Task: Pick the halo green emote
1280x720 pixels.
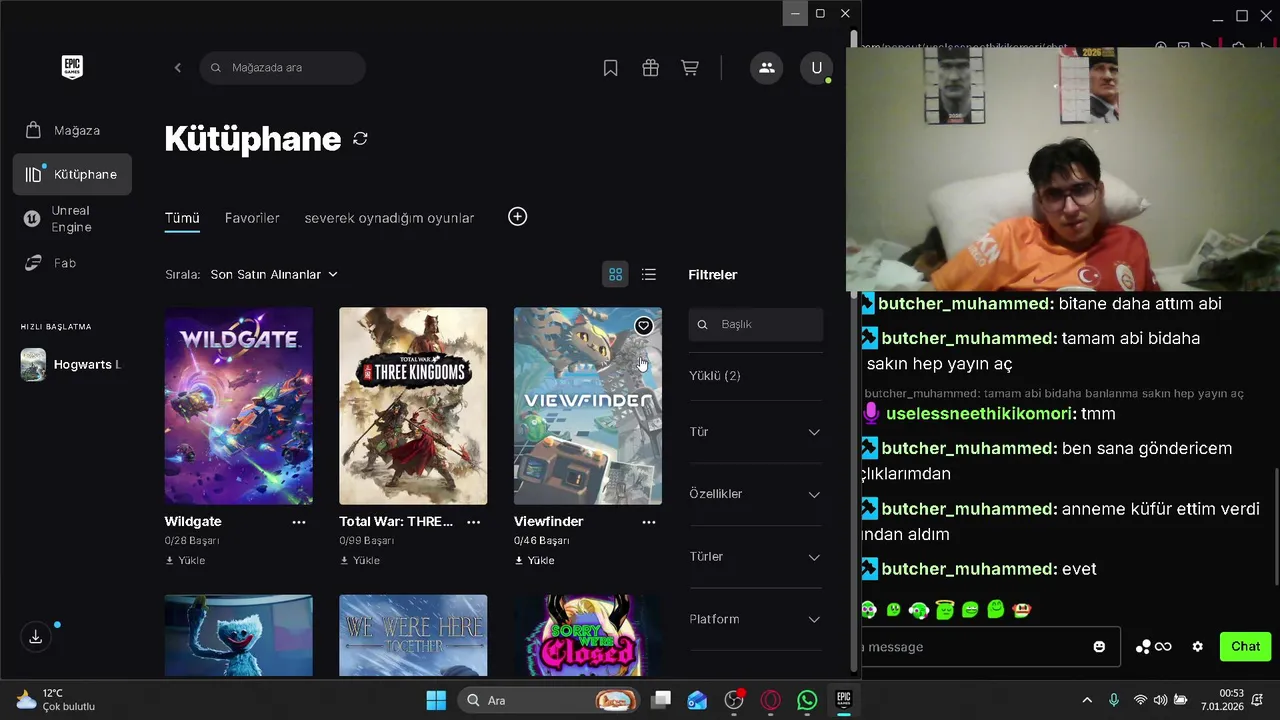Action: click(944, 609)
